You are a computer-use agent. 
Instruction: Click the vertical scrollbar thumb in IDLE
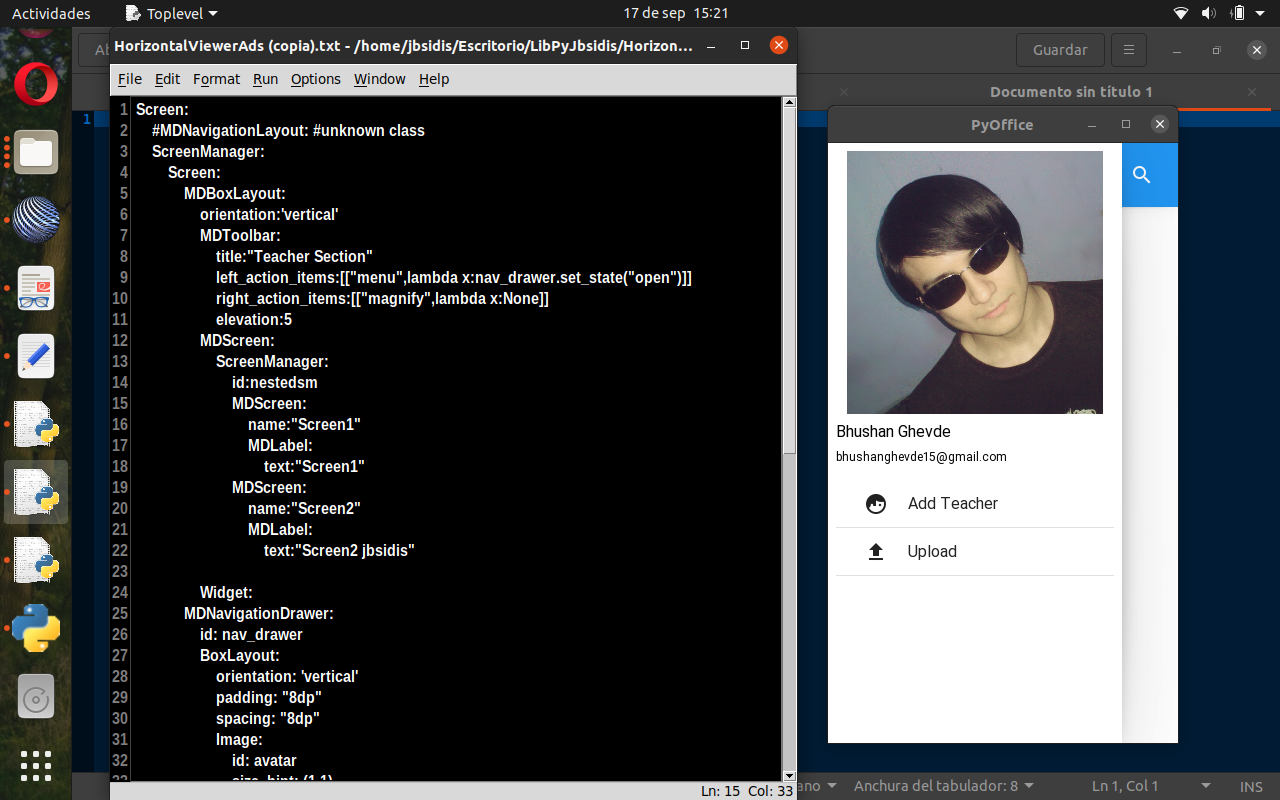click(789, 280)
